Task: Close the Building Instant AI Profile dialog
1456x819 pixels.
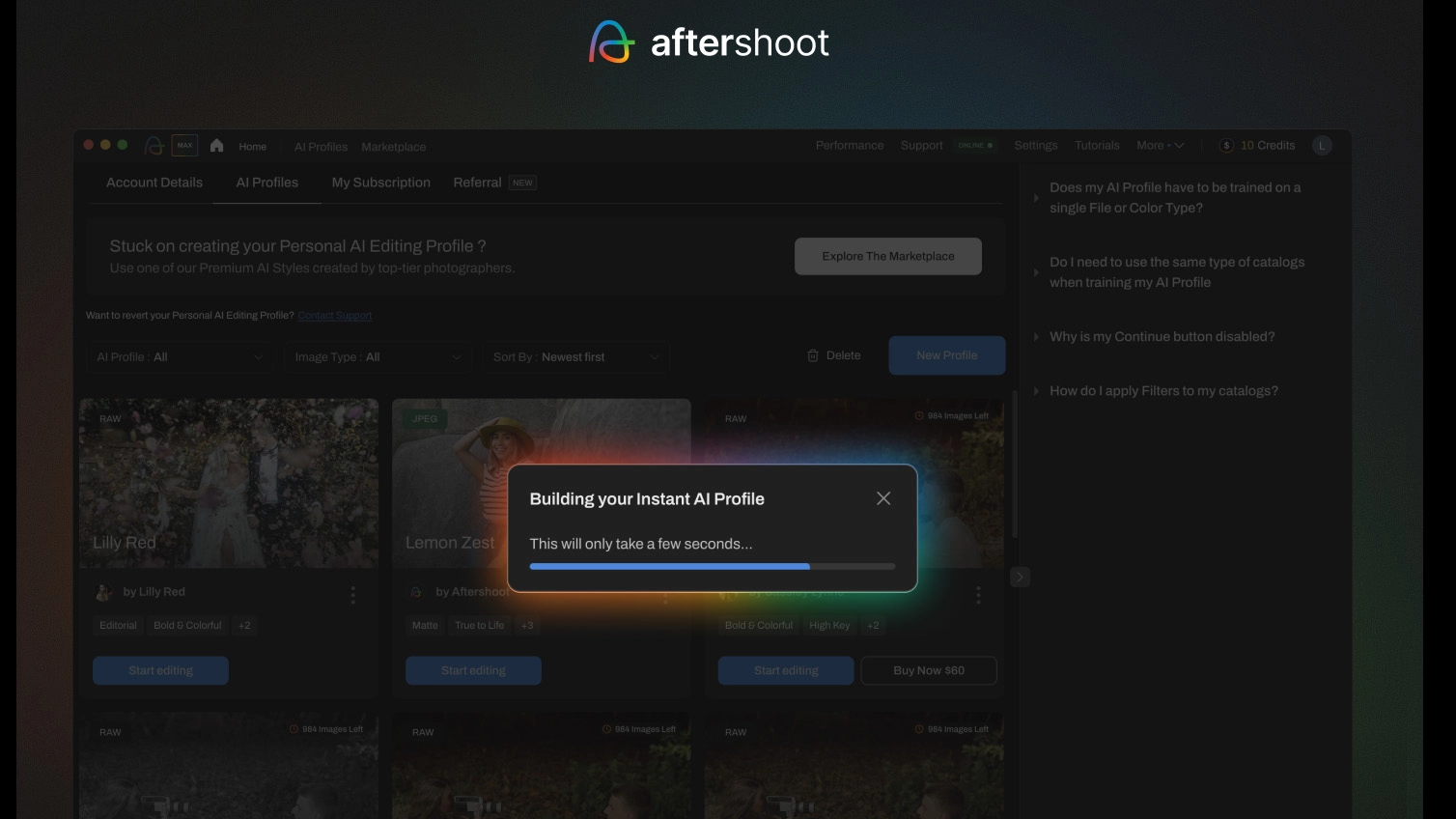Action: pyautogui.click(x=883, y=498)
